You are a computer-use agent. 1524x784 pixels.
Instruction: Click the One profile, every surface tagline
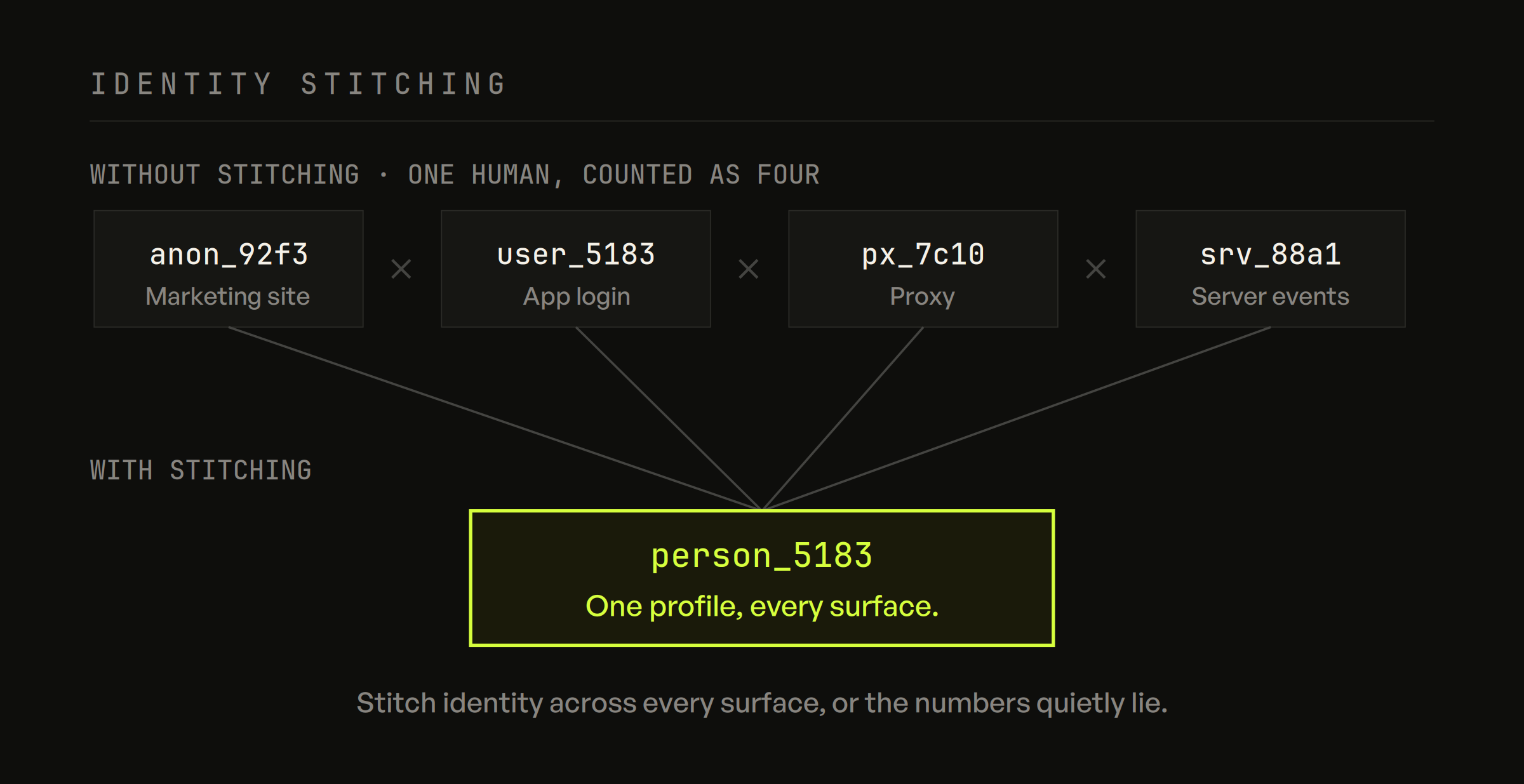pos(762,607)
